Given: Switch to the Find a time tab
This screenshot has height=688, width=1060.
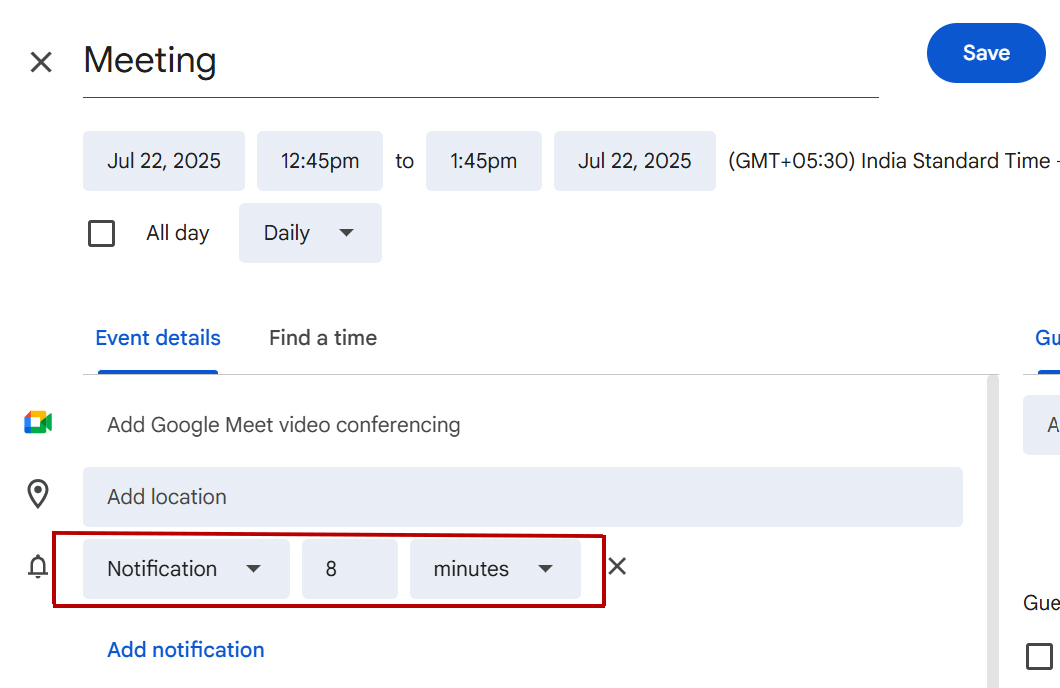Looking at the screenshot, I should (x=322, y=338).
